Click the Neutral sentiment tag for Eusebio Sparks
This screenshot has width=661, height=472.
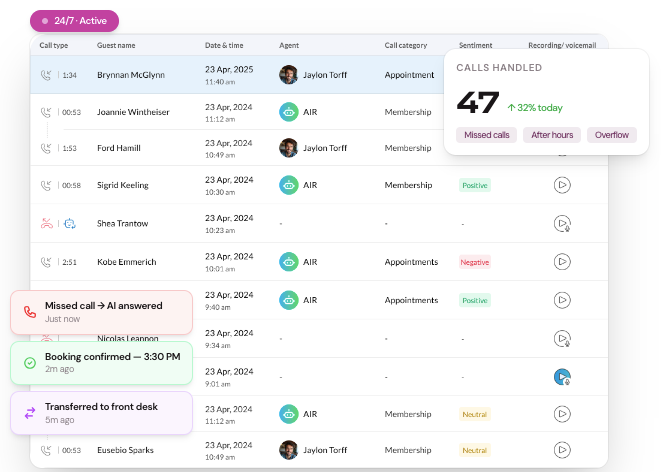(x=475, y=451)
